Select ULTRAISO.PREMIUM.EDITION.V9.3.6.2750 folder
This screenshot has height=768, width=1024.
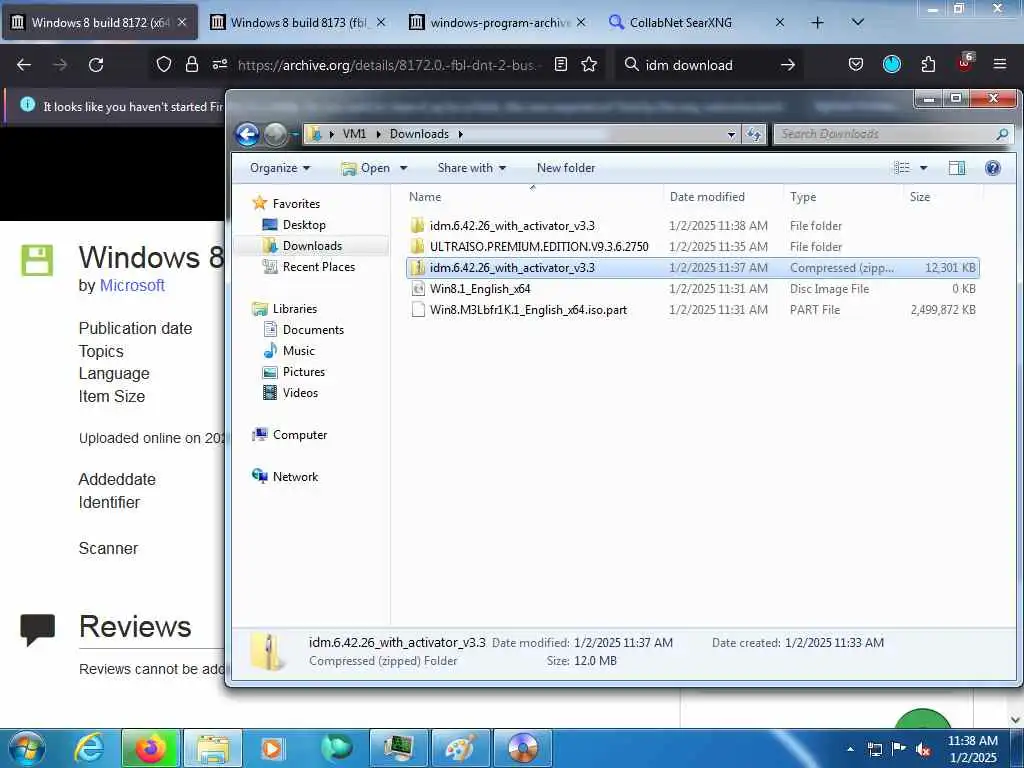pos(692,246)
